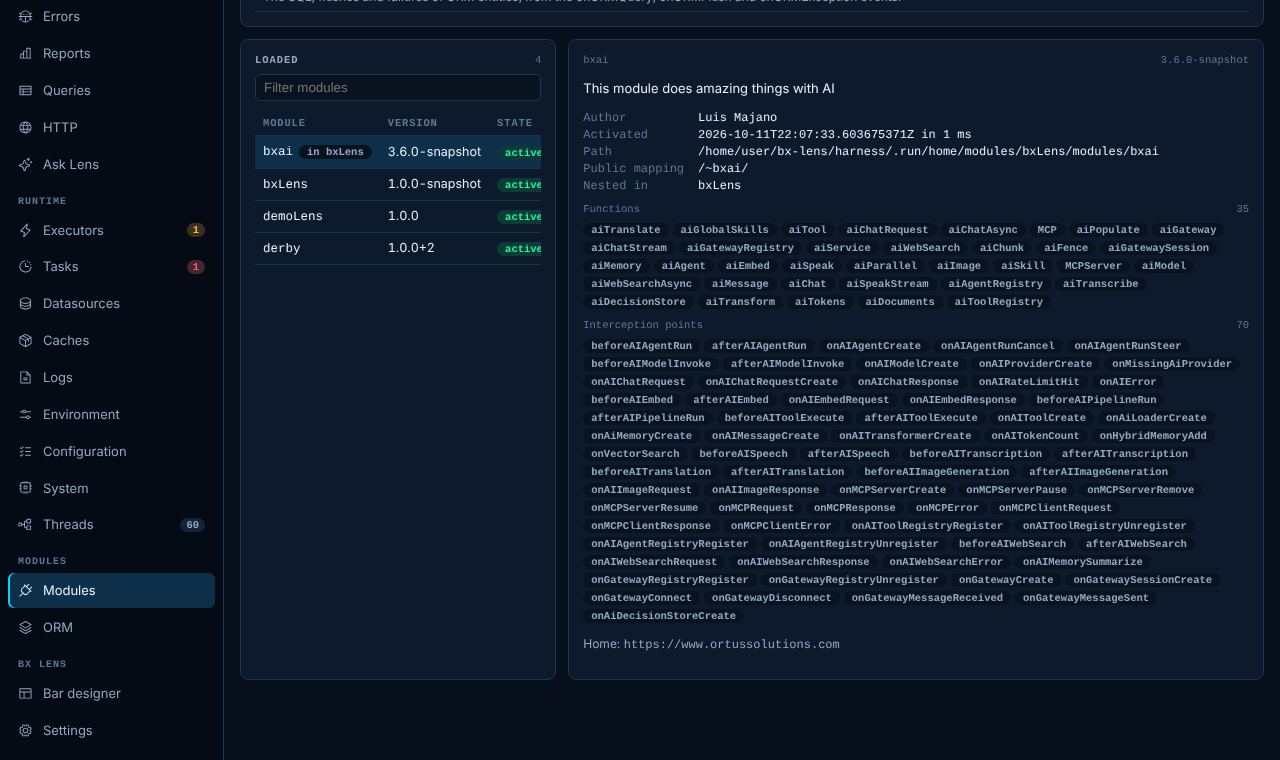Navigate to Datasources
The width and height of the screenshot is (1280, 760).
click(111, 303)
